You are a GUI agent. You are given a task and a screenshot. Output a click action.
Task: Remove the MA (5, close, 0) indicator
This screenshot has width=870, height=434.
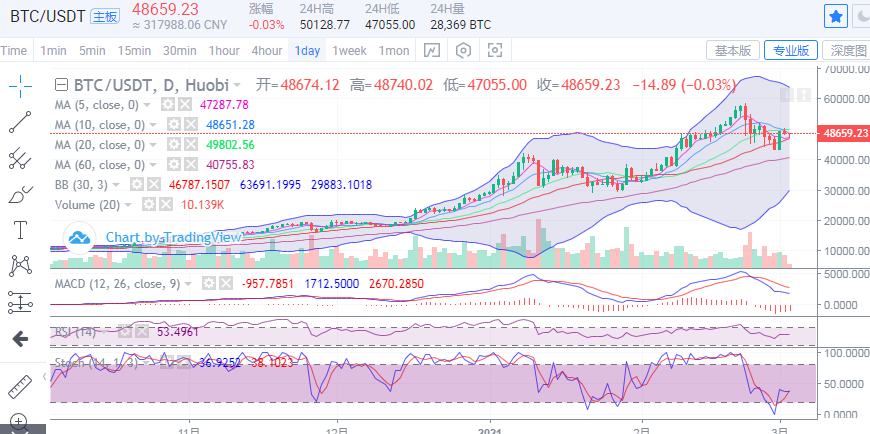(185, 104)
